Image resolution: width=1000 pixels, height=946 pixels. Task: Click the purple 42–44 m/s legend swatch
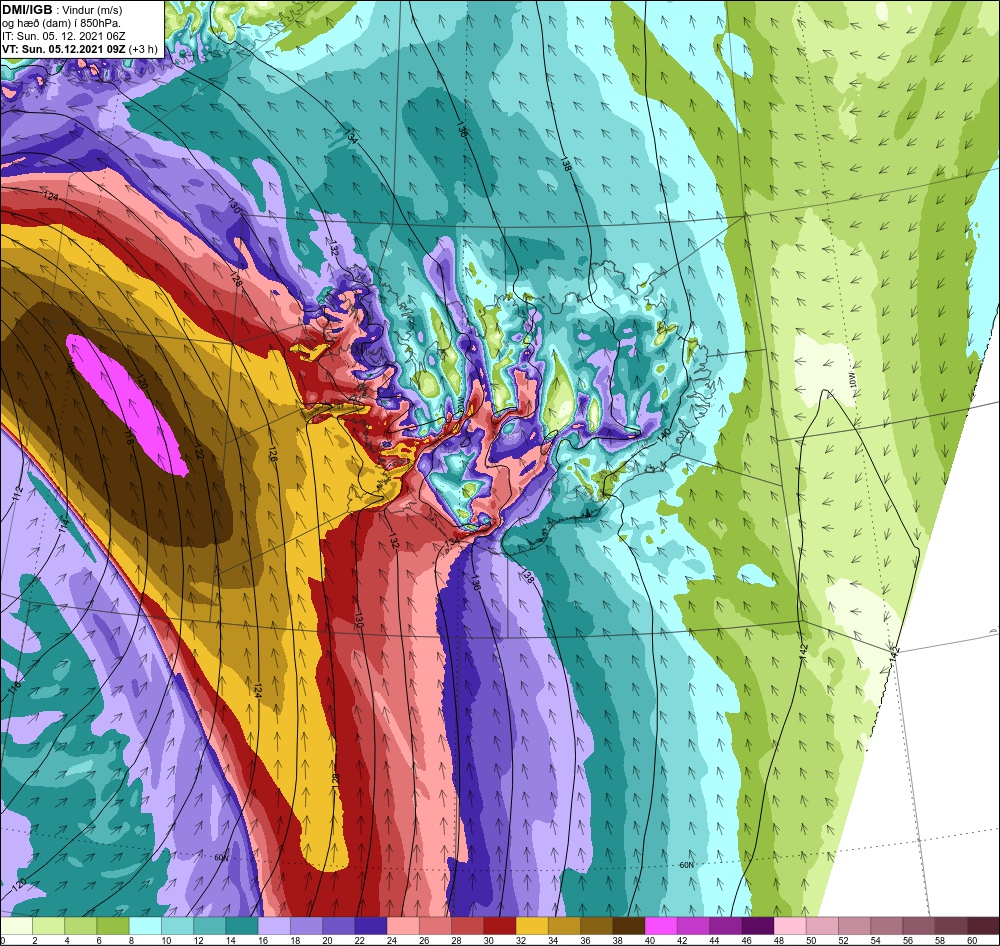point(693,925)
